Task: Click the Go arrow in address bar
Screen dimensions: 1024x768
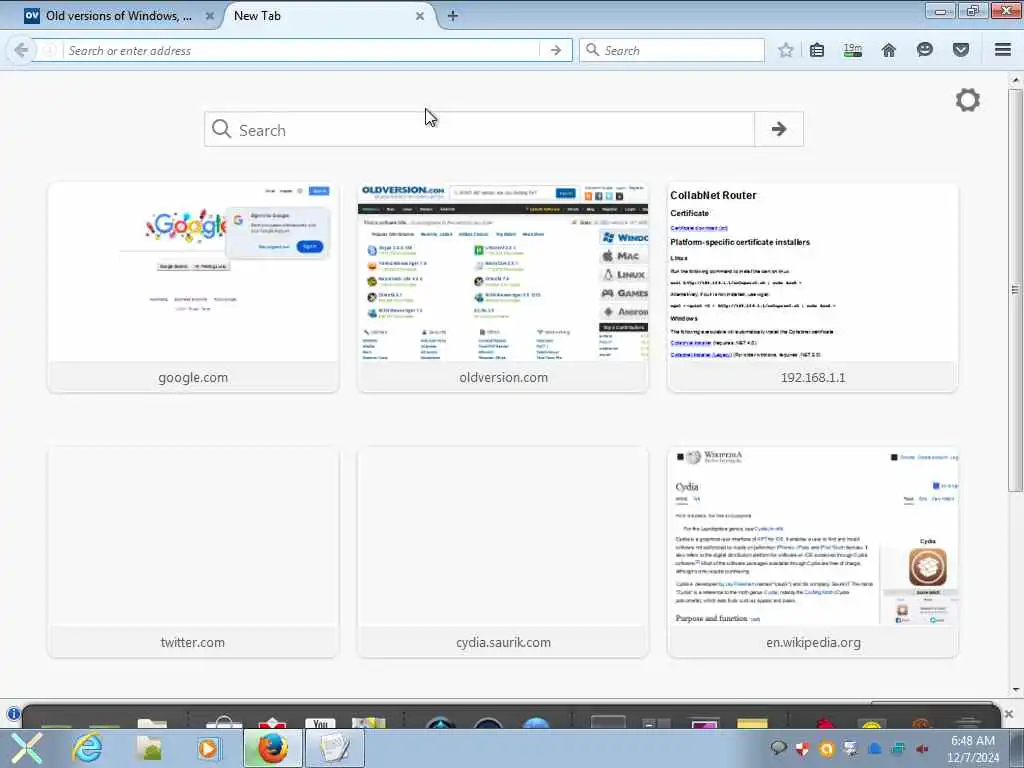Action: pos(556,50)
